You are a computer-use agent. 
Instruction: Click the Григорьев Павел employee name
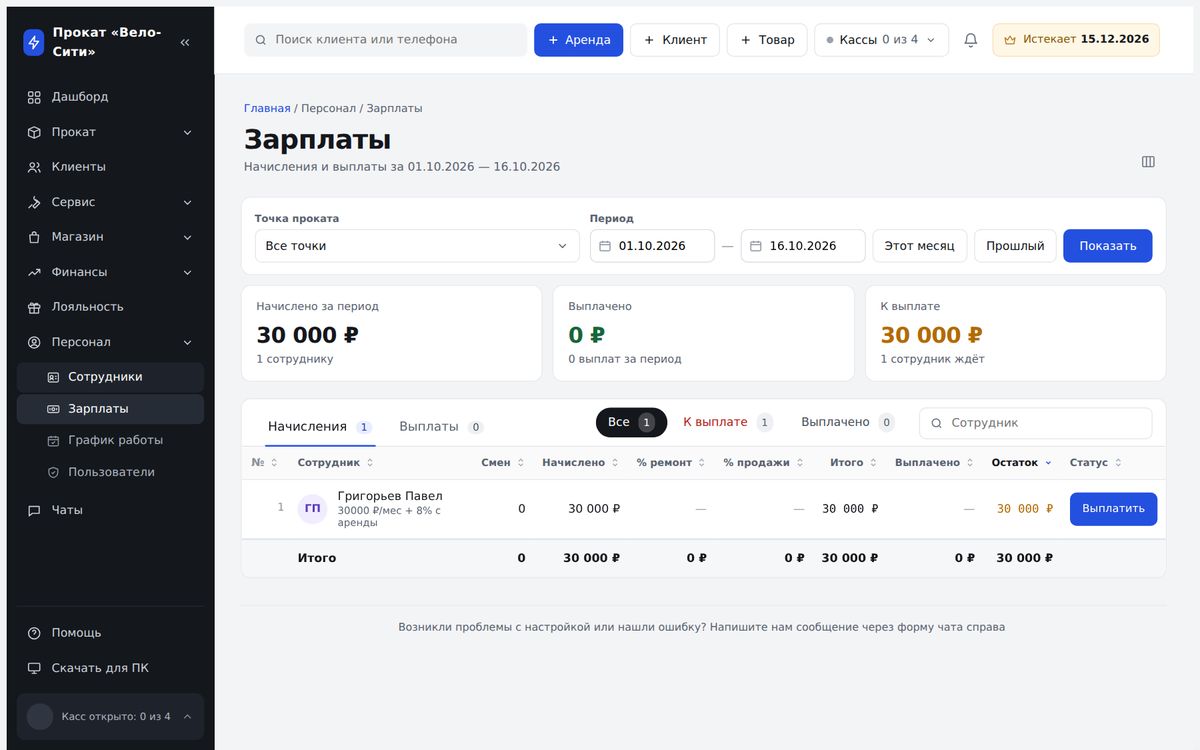(390, 496)
